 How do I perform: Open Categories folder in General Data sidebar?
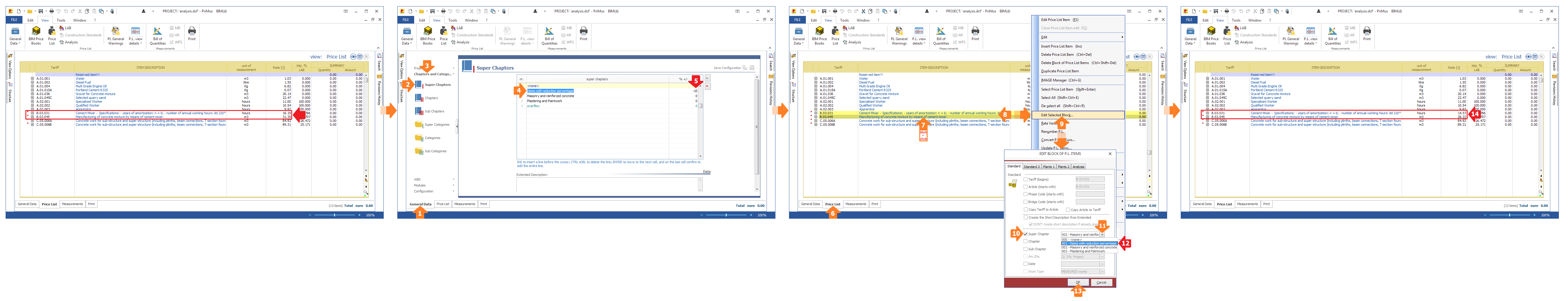[427, 138]
